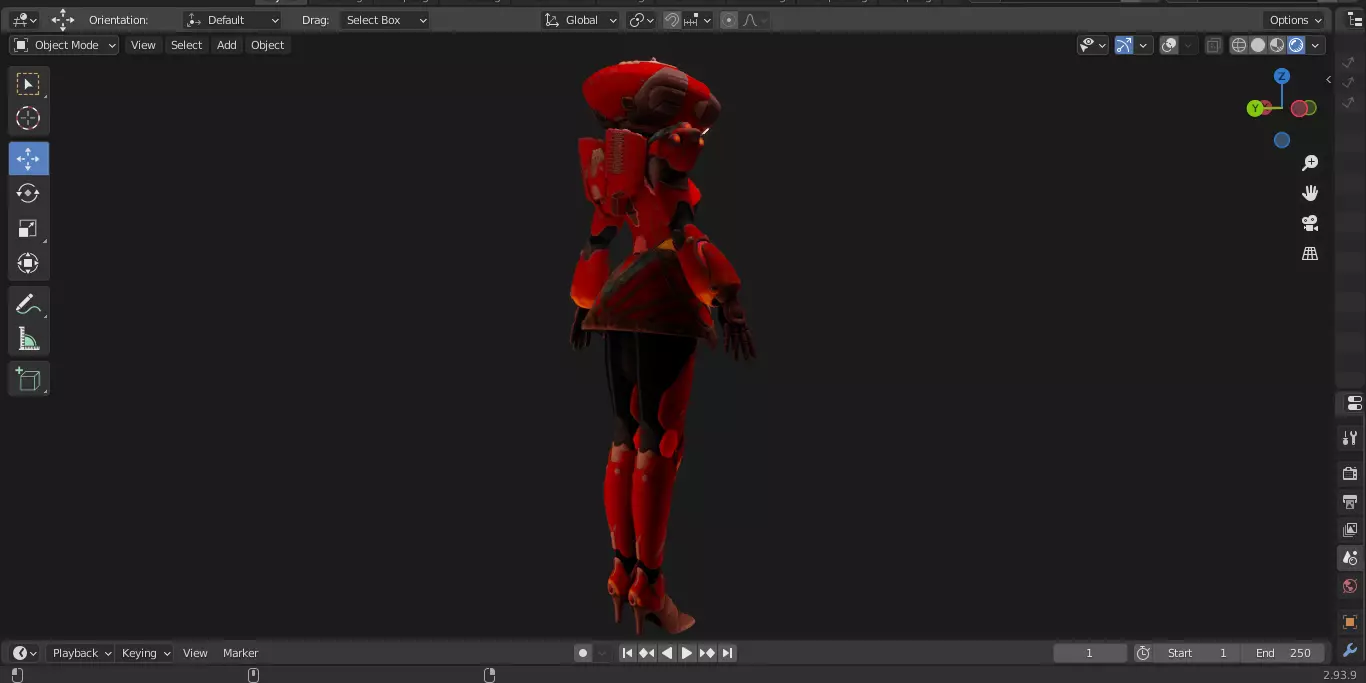Click the pan hand viewport icon

click(x=1310, y=193)
